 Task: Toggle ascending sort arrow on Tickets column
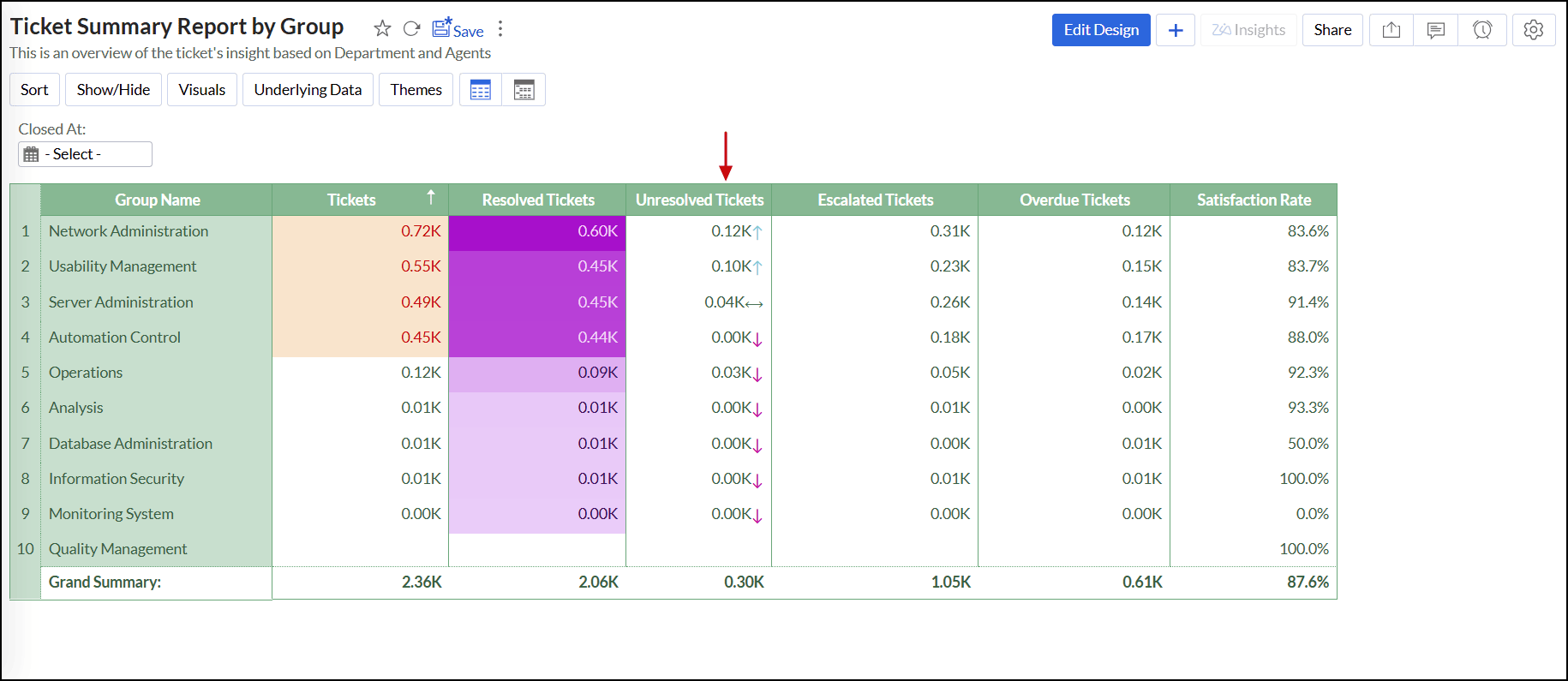click(431, 198)
